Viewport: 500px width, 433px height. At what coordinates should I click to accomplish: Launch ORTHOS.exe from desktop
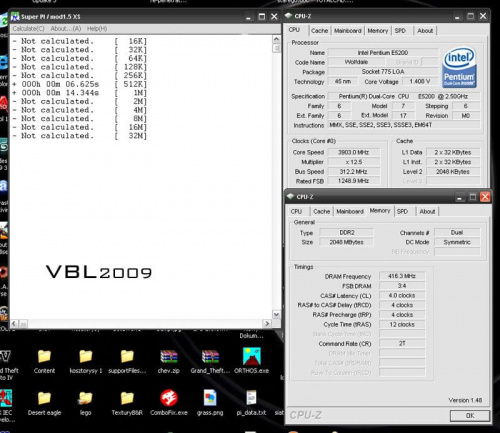point(252,356)
